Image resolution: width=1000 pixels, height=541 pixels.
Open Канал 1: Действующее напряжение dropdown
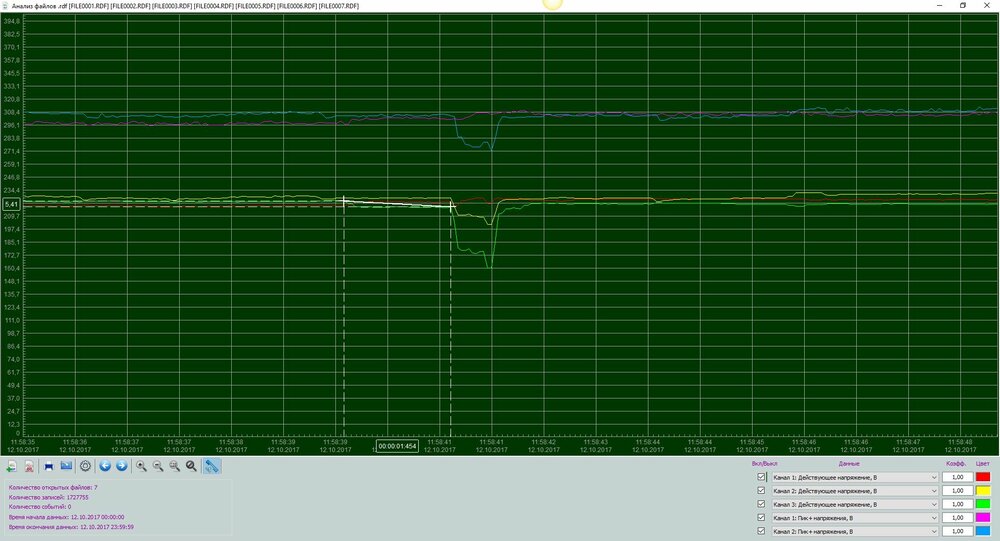pyautogui.click(x=855, y=477)
